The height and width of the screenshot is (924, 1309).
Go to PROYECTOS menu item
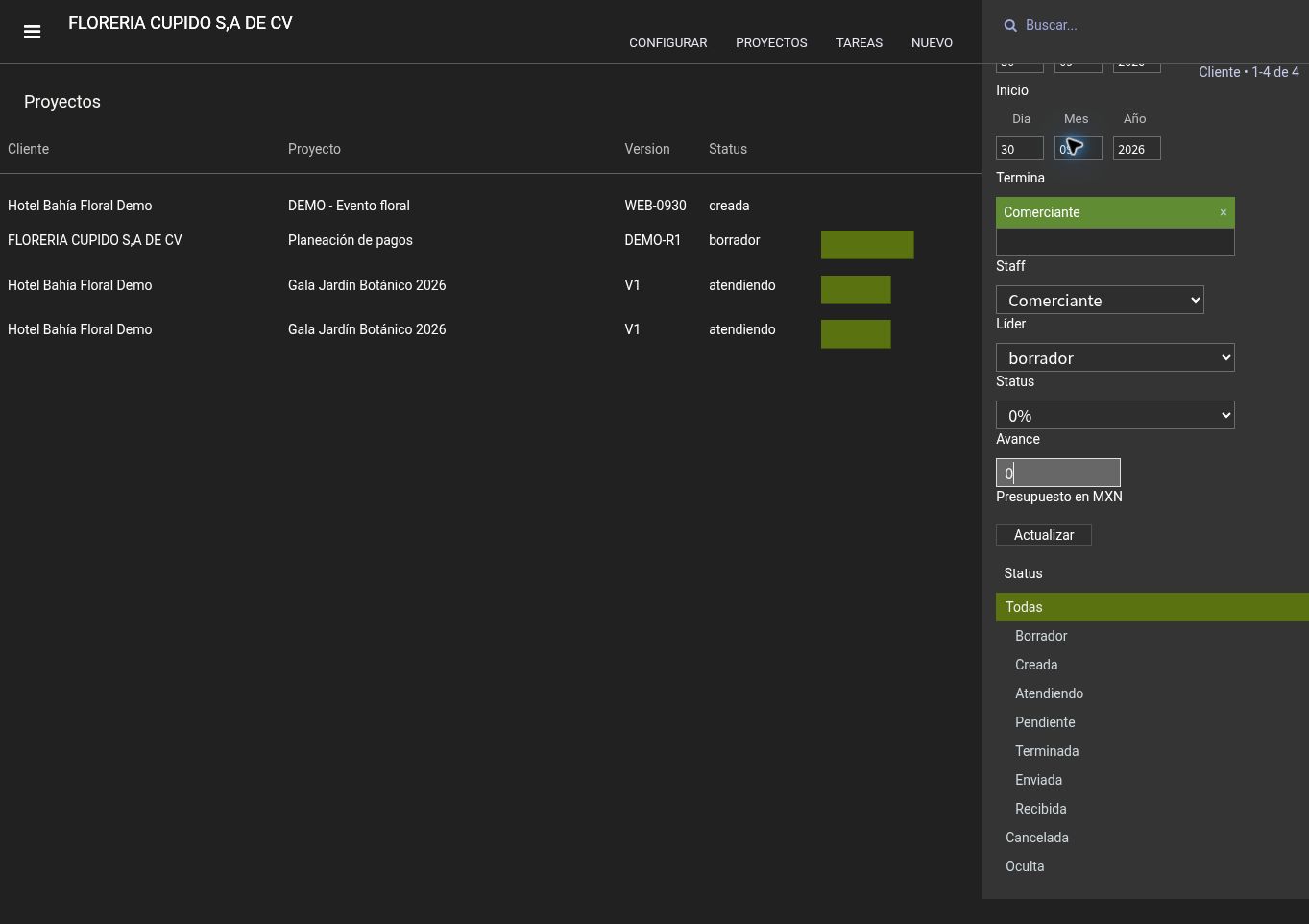pyautogui.click(x=771, y=42)
